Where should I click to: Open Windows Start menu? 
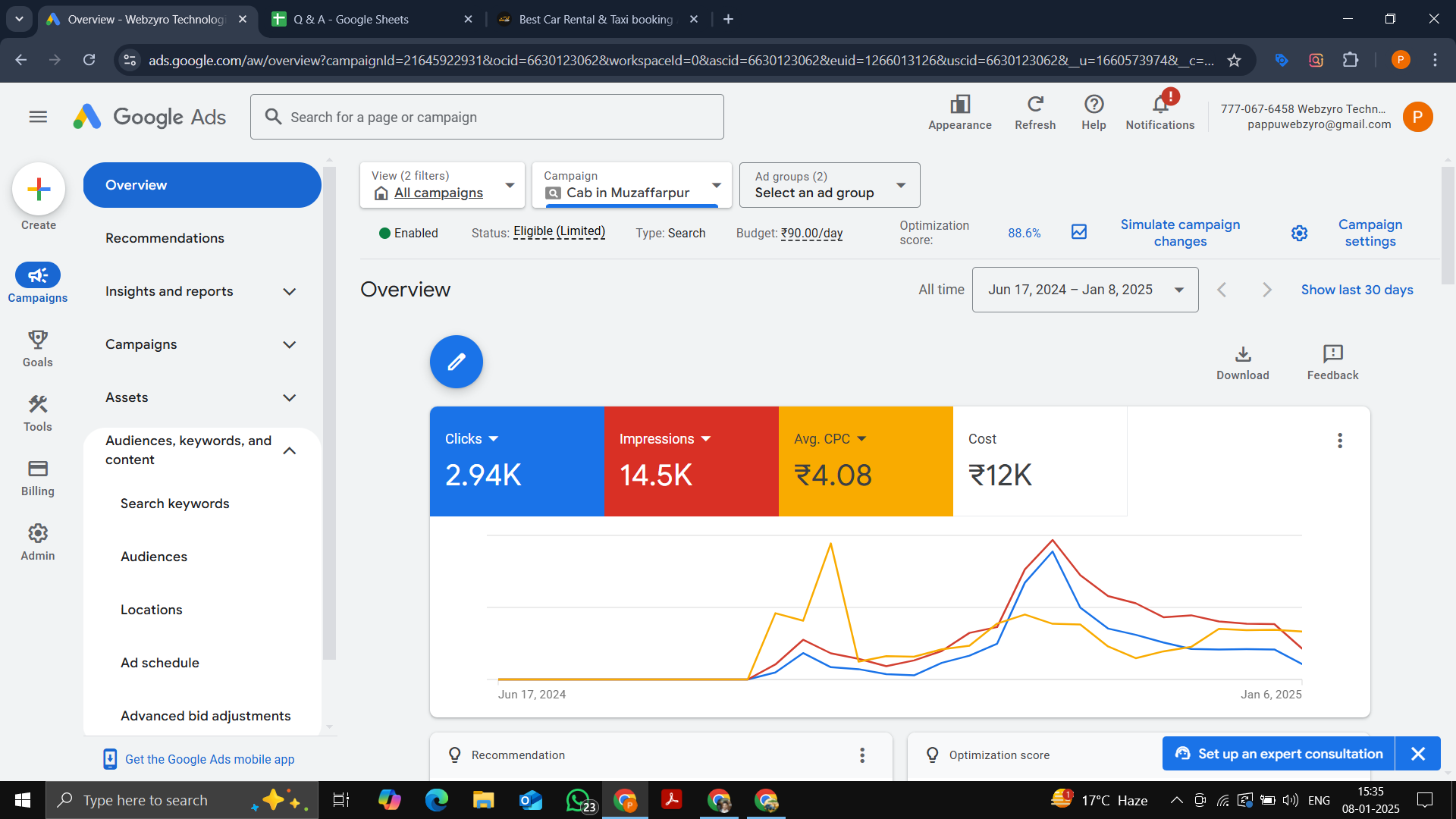pyautogui.click(x=23, y=800)
